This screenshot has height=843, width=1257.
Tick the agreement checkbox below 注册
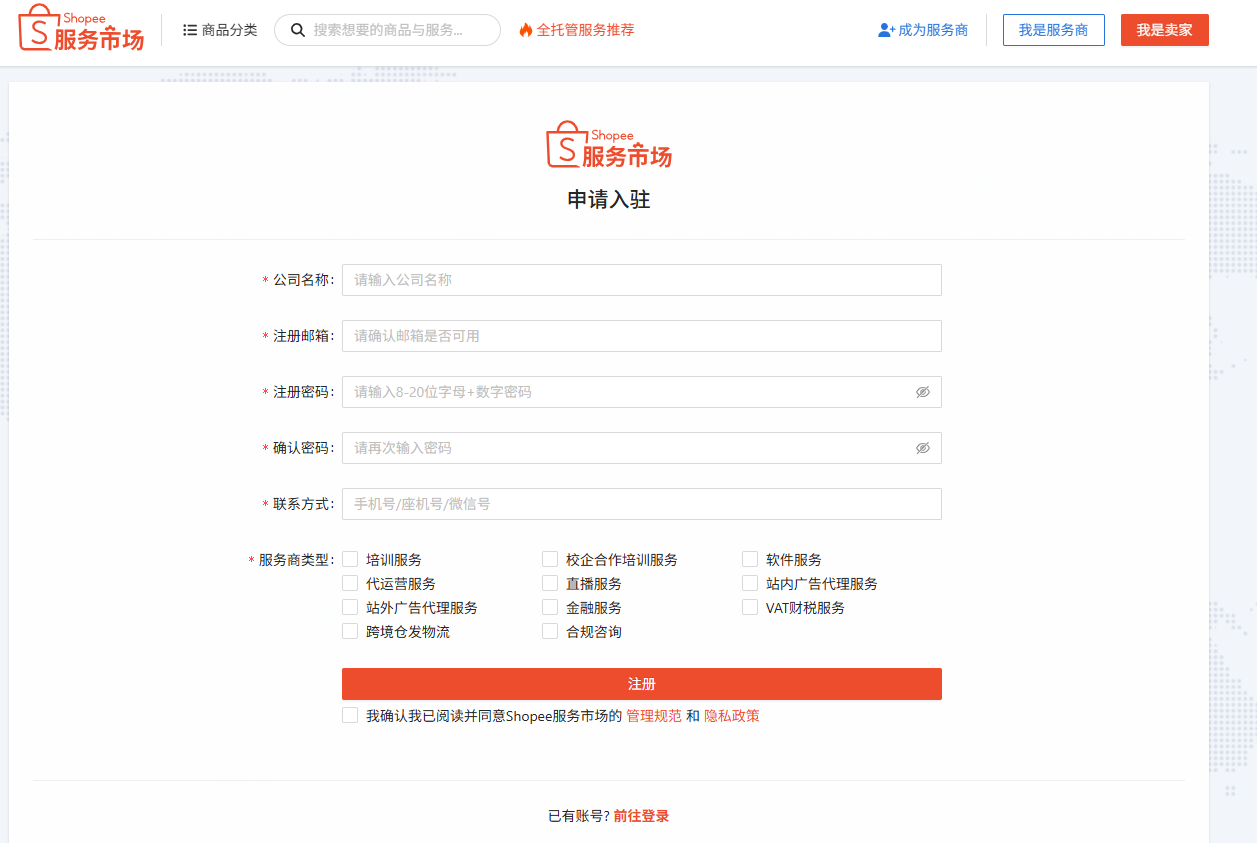click(x=350, y=715)
